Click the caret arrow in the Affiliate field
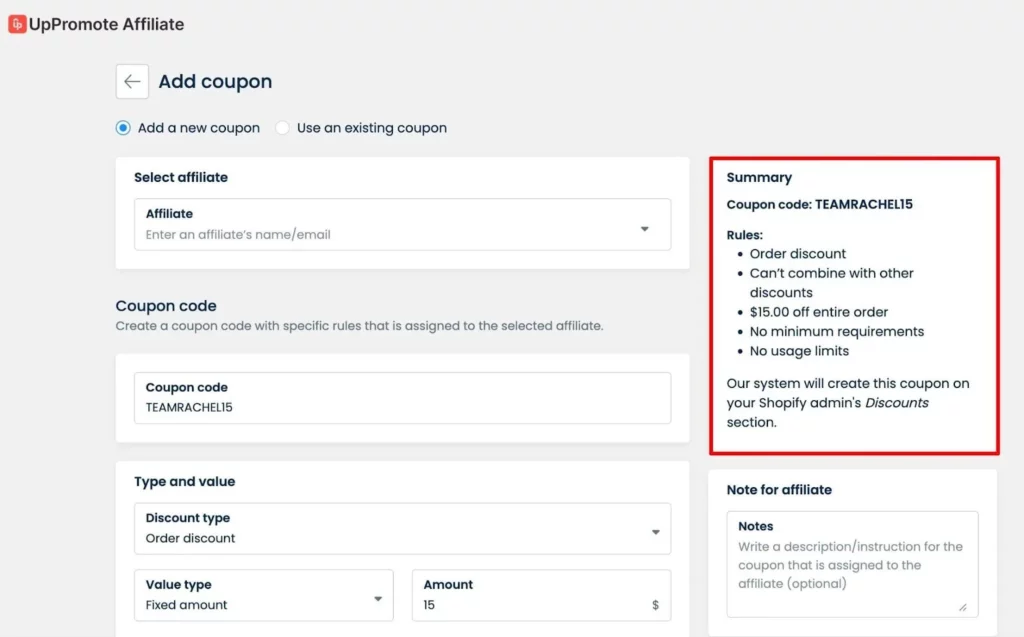The height and width of the screenshot is (637, 1024). 644,229
